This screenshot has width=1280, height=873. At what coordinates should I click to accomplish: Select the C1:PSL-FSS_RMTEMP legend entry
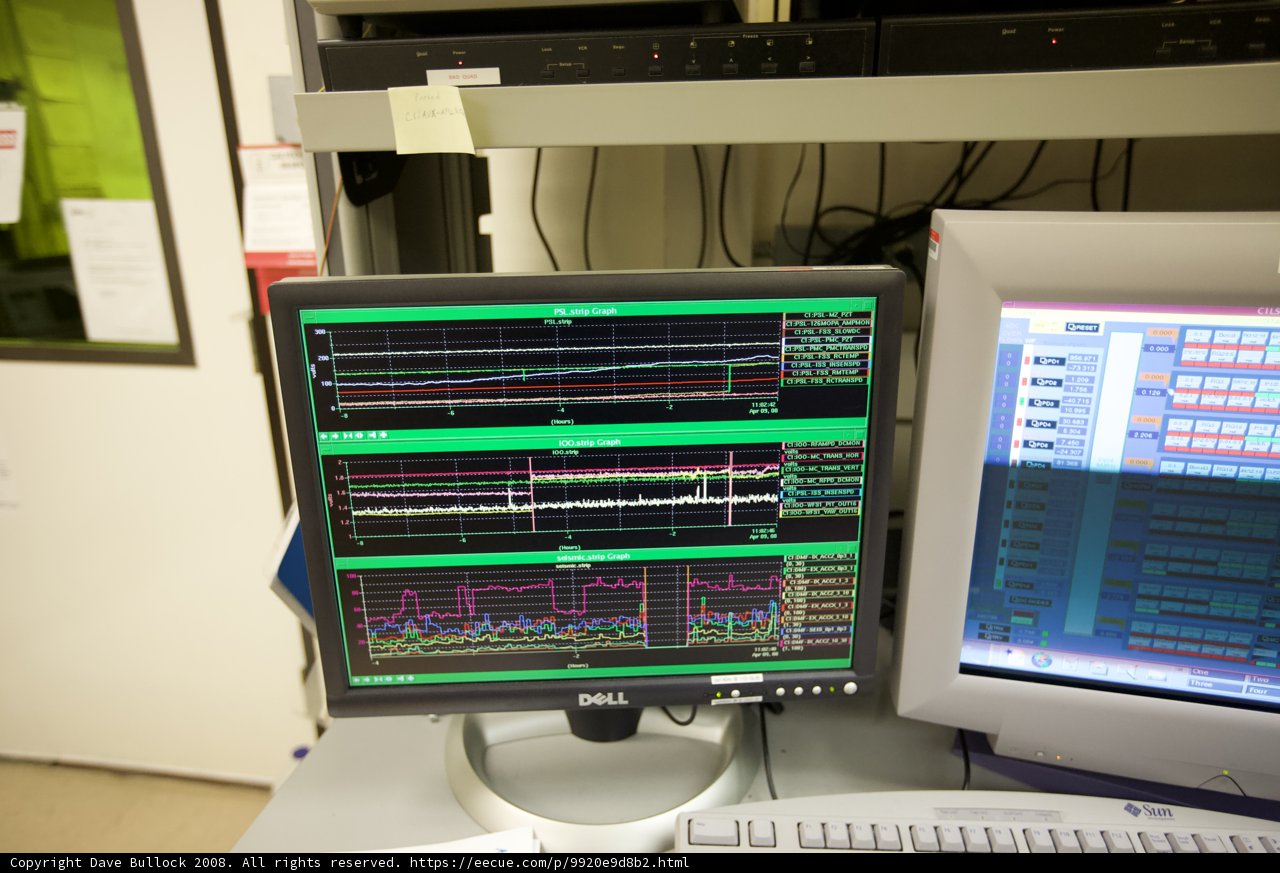[x=826, y=372]
